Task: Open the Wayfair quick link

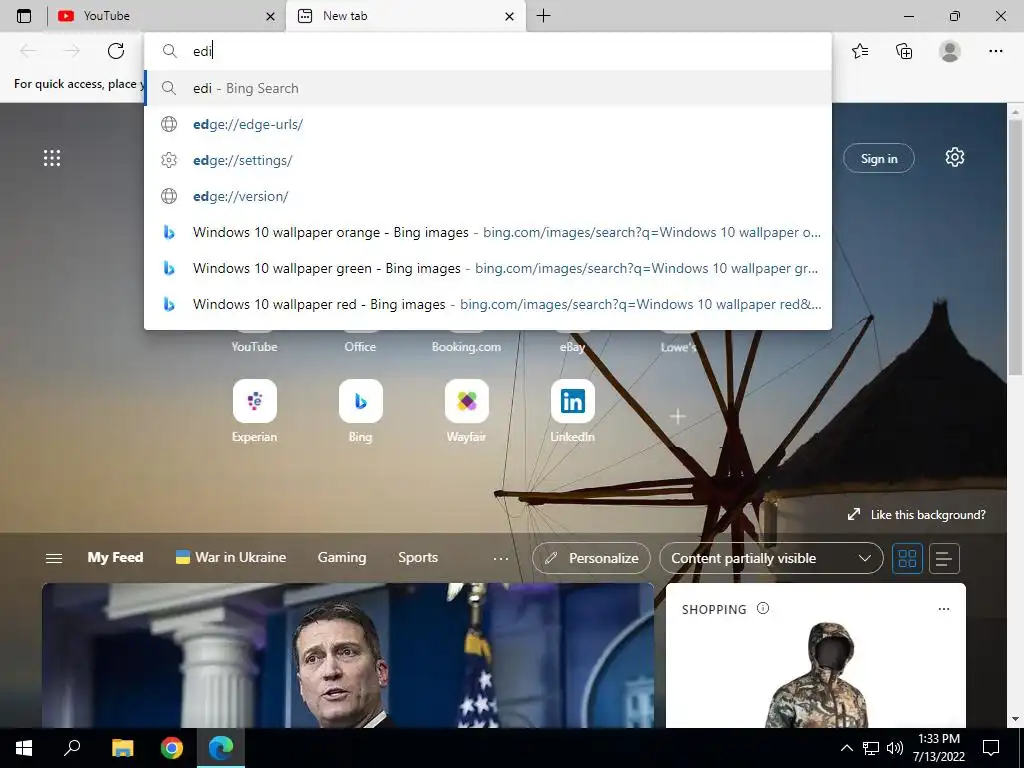Action: pyautogui.click(x=466, y=411)
